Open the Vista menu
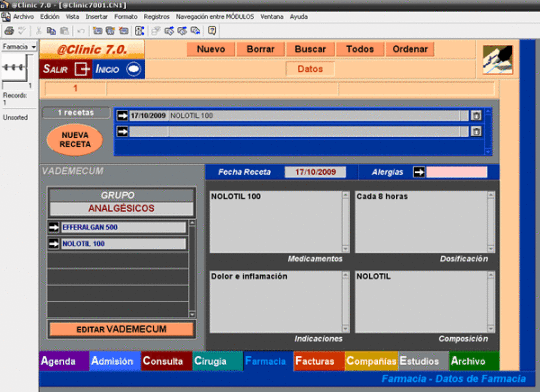This screenshot has width=540, height=392. point(72,17)
